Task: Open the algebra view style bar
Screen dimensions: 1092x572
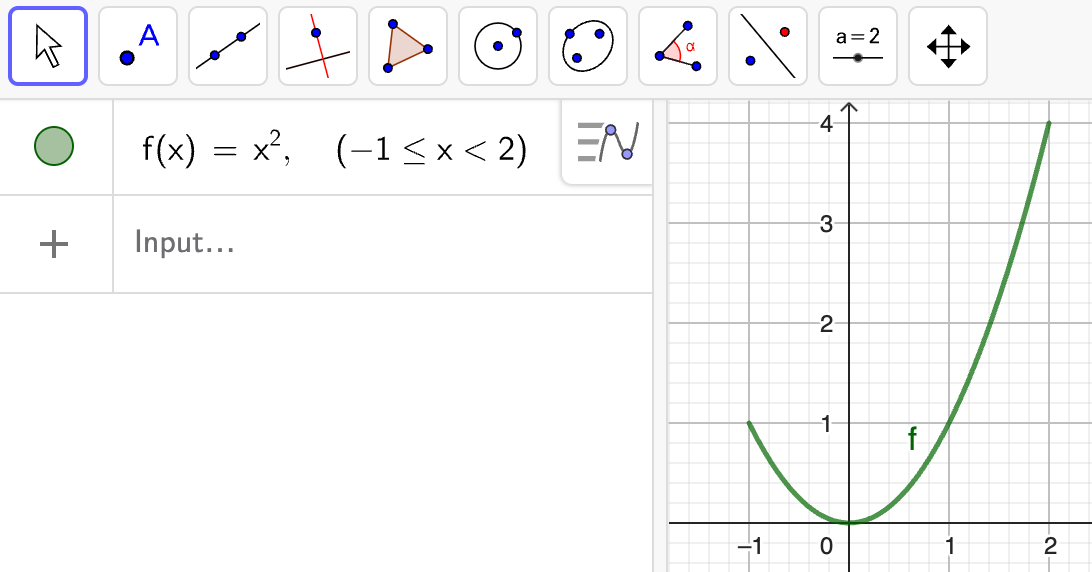Action: click(607, 142)
